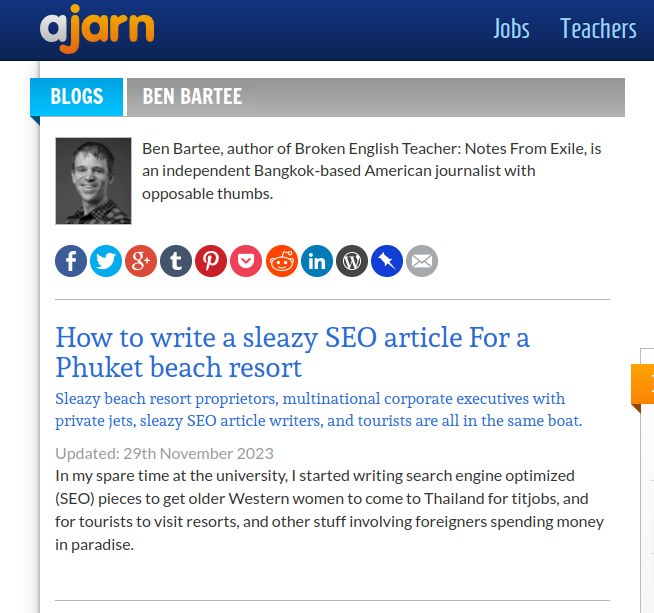The image size is (654, 613).
Task: Share the article by email
Action: [422, 261]
